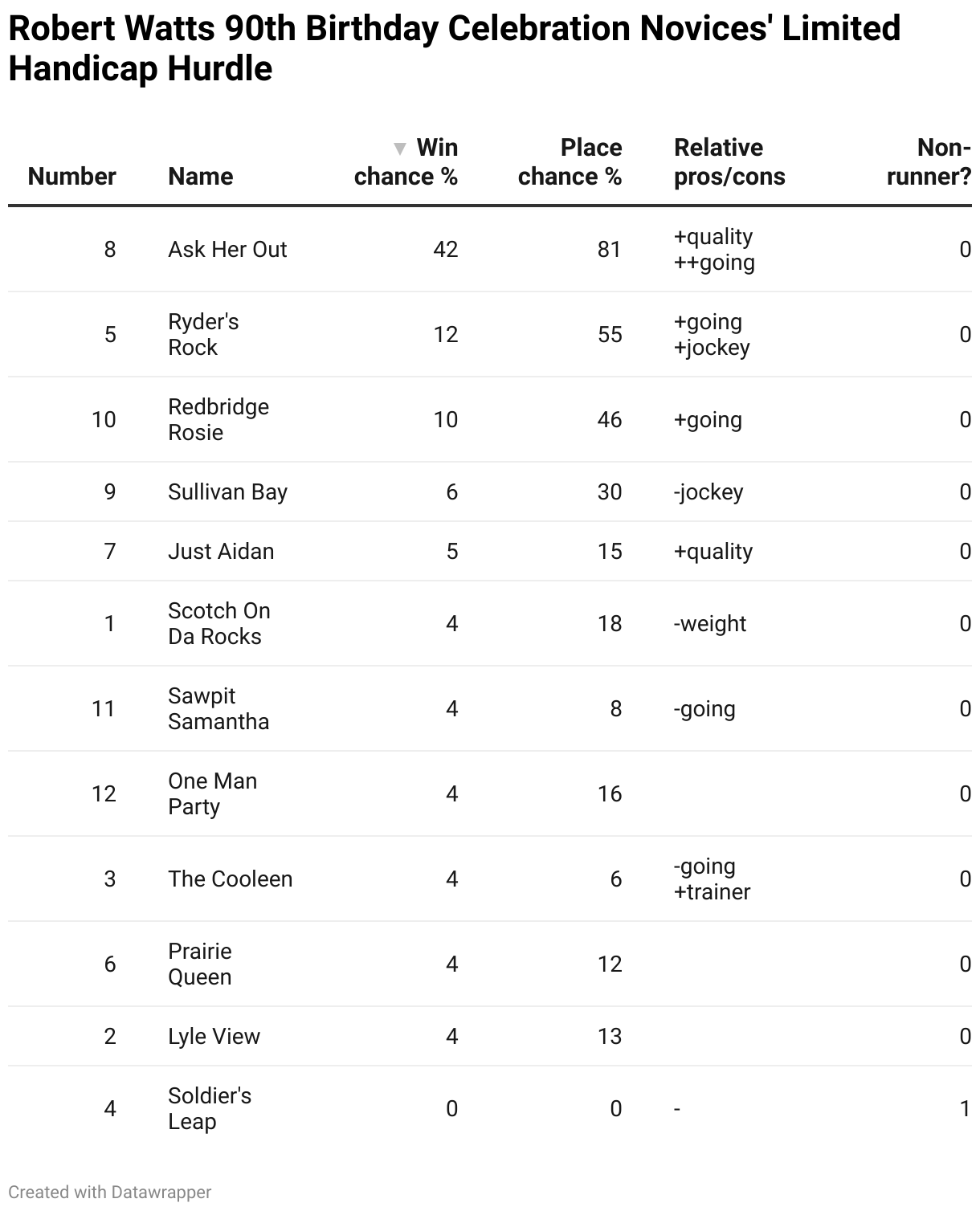Select The Cooleen's pros/cons cell
The image size is (980, 1211).
(712, 879)
